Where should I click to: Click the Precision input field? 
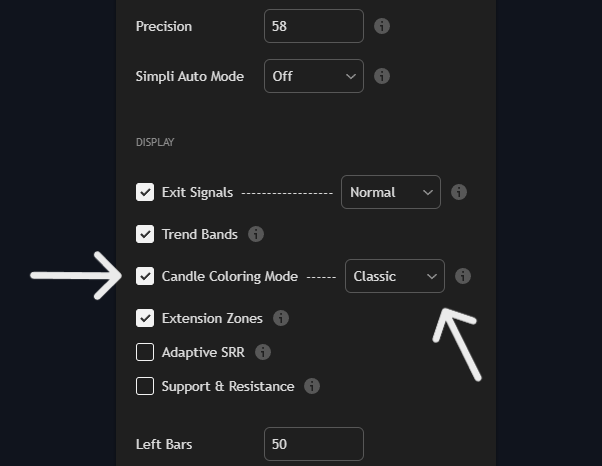coord(314,26)
